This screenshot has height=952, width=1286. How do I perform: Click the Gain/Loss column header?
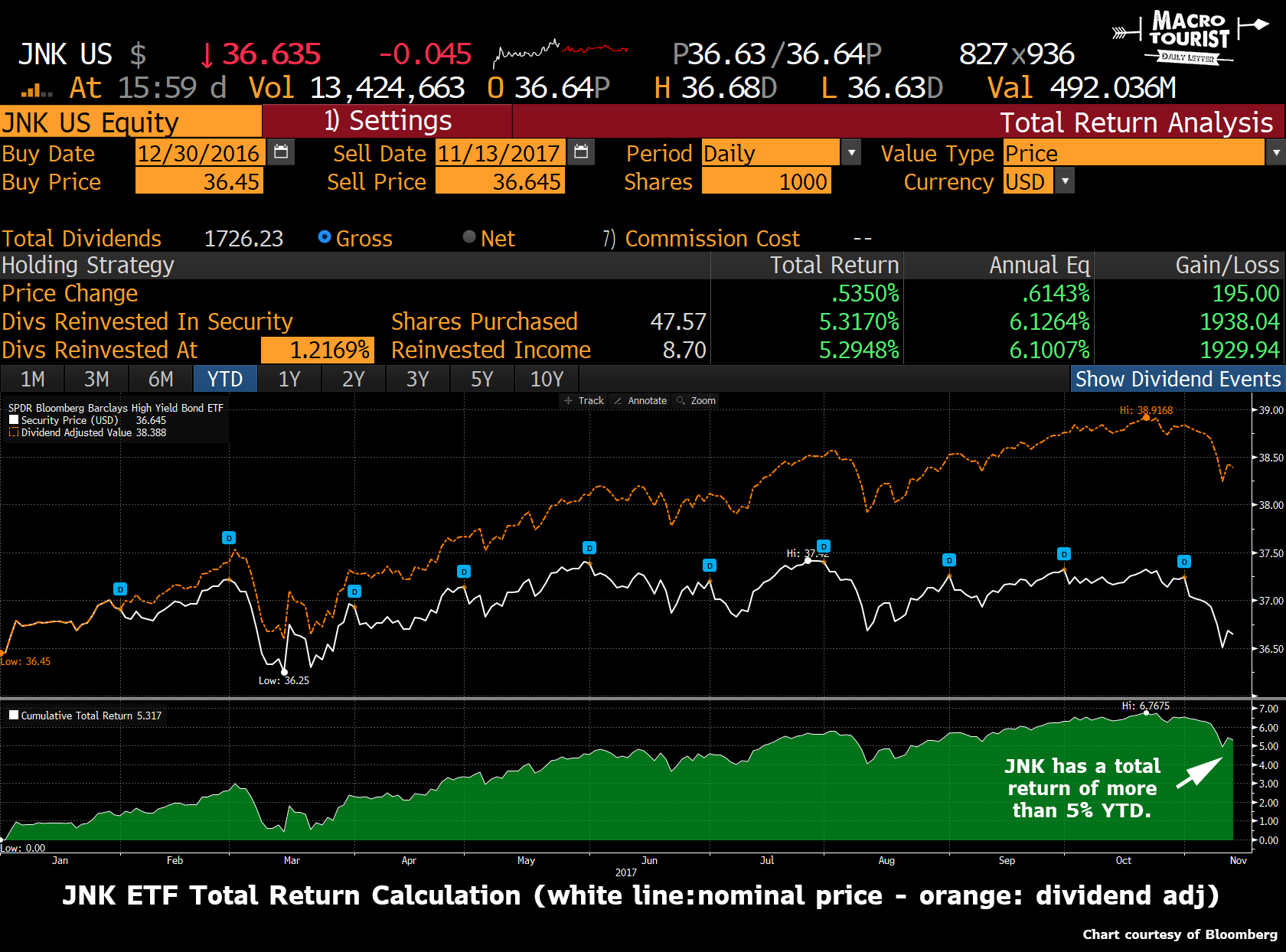click(x=1228, y=265)
